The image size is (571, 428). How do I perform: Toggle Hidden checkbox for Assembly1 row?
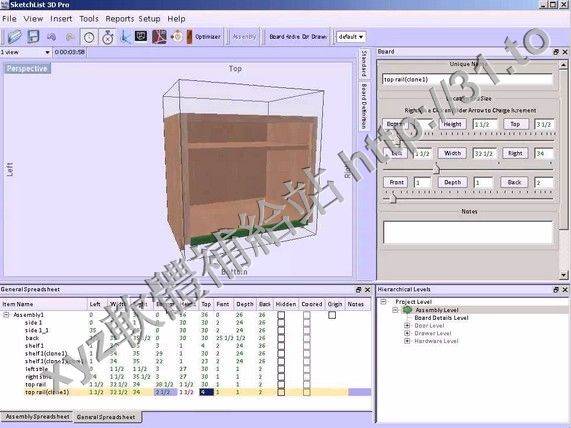281,315
